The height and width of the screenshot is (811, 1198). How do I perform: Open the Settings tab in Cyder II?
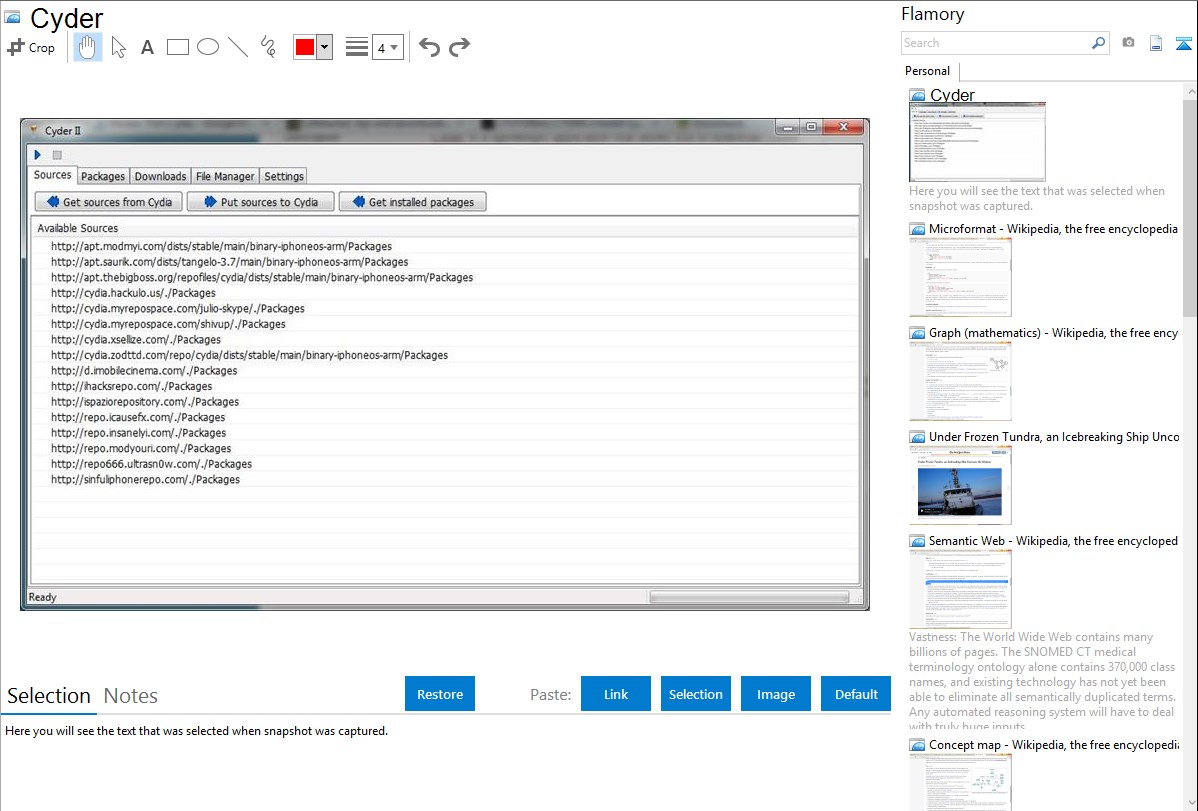click(x=284, y=177)
